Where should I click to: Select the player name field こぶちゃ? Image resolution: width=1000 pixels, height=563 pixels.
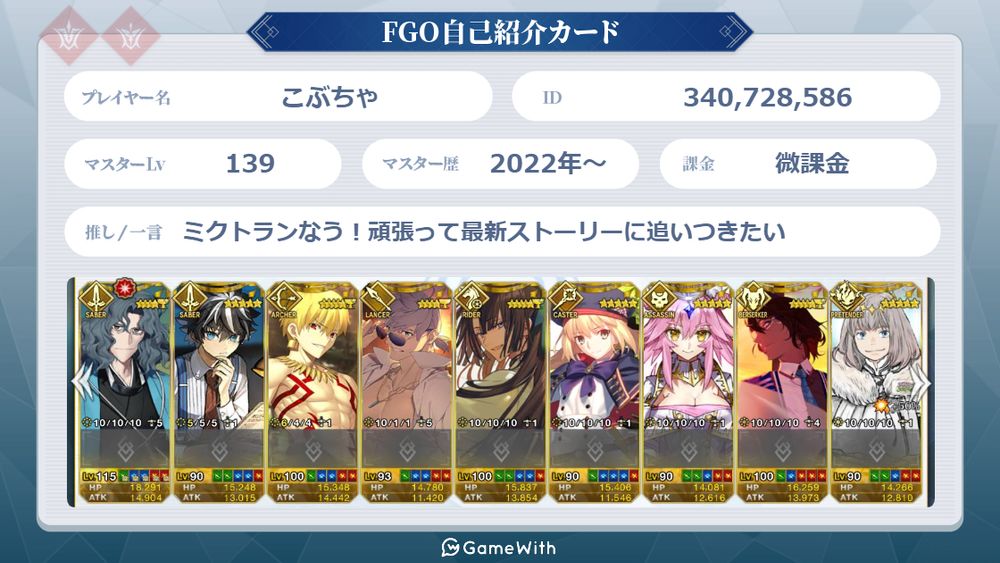(x=278, y=96)
